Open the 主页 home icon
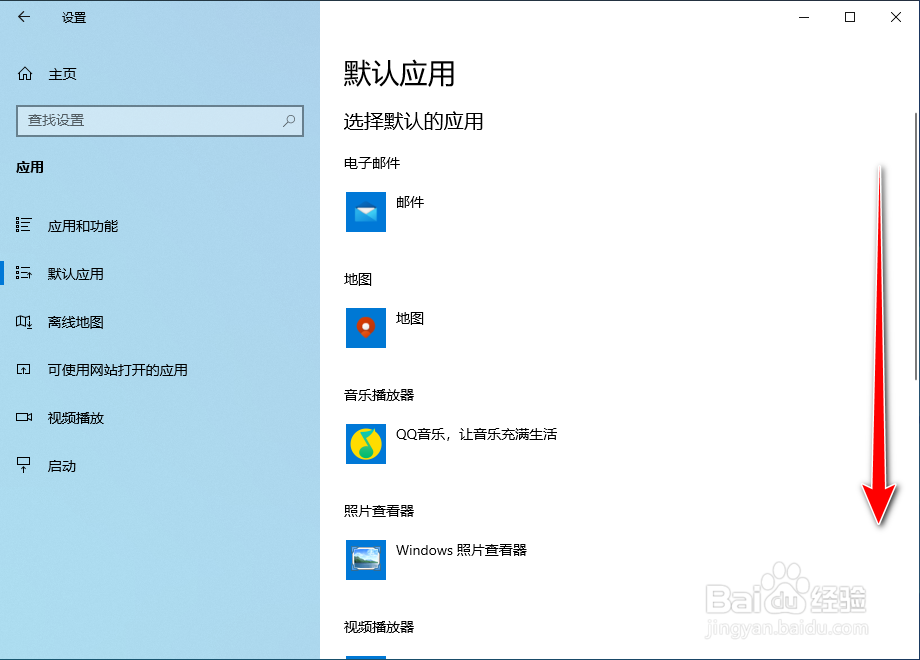Viewport: 920px width, 660px height. (25, 74)
